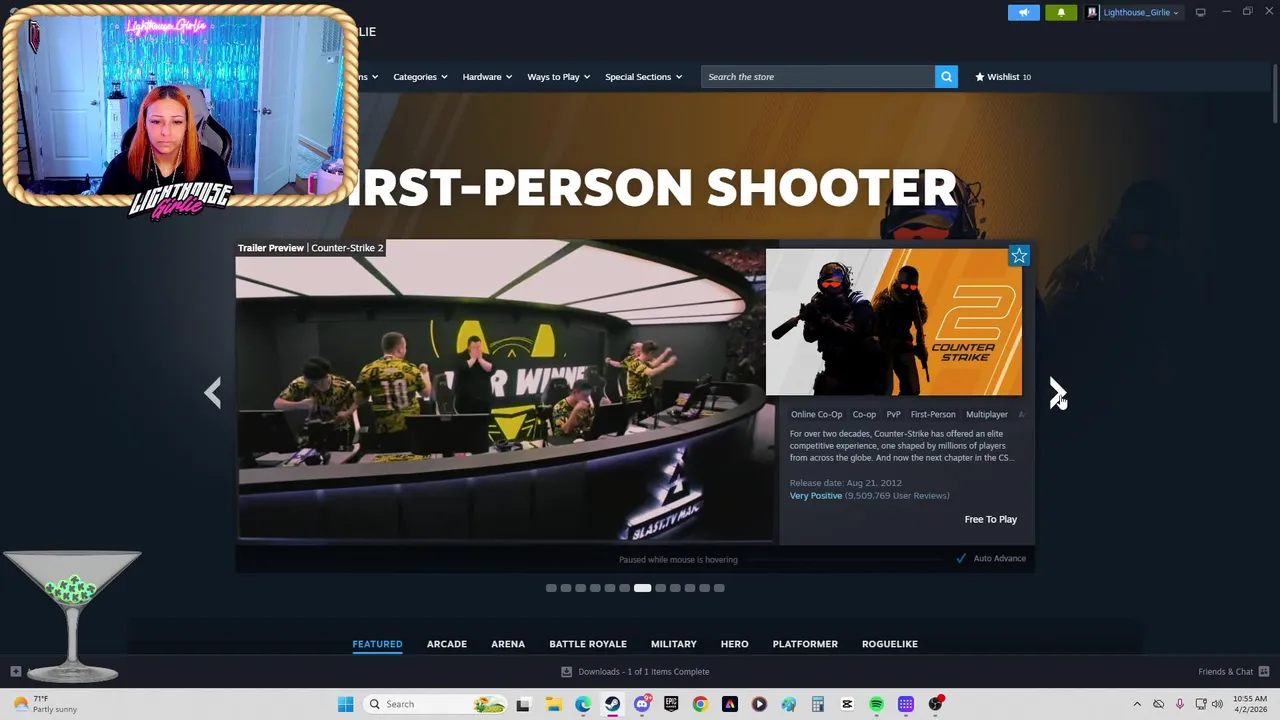This screenshot has width=1280, height=720.
Task: Switch to the BATTLE ROYALE tab
Action: coord(588,644)
